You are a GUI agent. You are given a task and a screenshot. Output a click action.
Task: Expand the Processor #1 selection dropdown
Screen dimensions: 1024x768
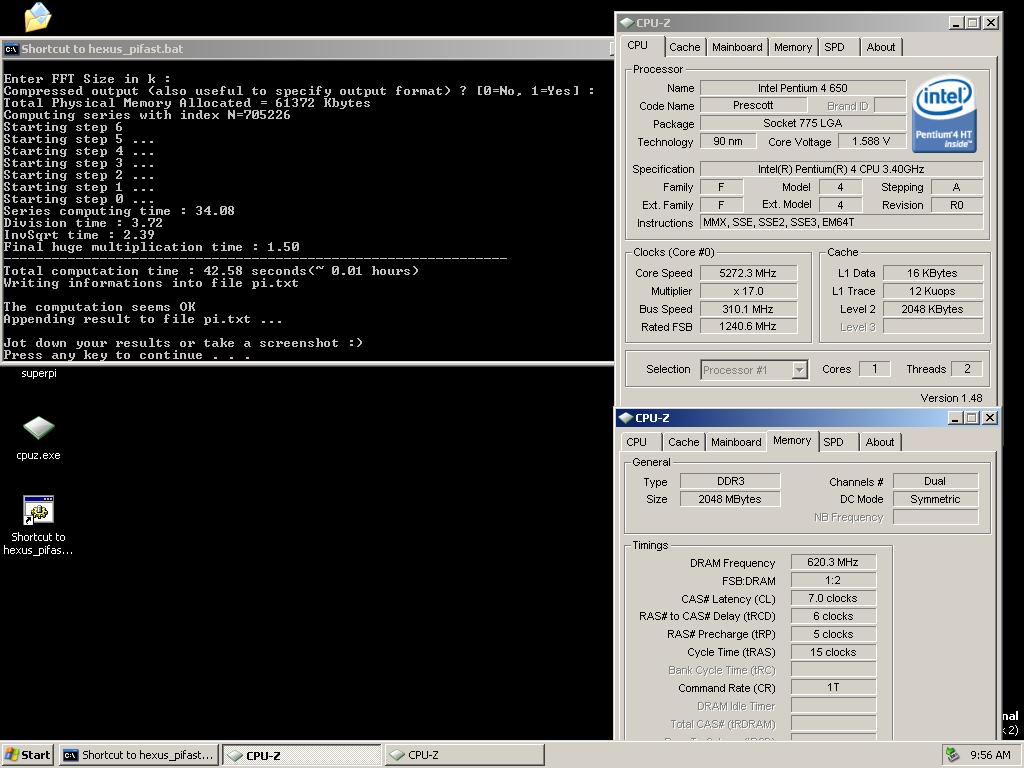(x=799, y=370)
